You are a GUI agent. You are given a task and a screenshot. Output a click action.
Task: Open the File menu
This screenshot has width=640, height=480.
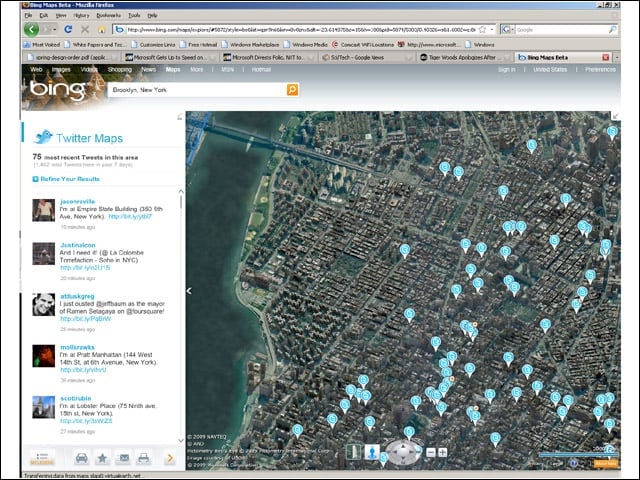(x=28, y=15)
